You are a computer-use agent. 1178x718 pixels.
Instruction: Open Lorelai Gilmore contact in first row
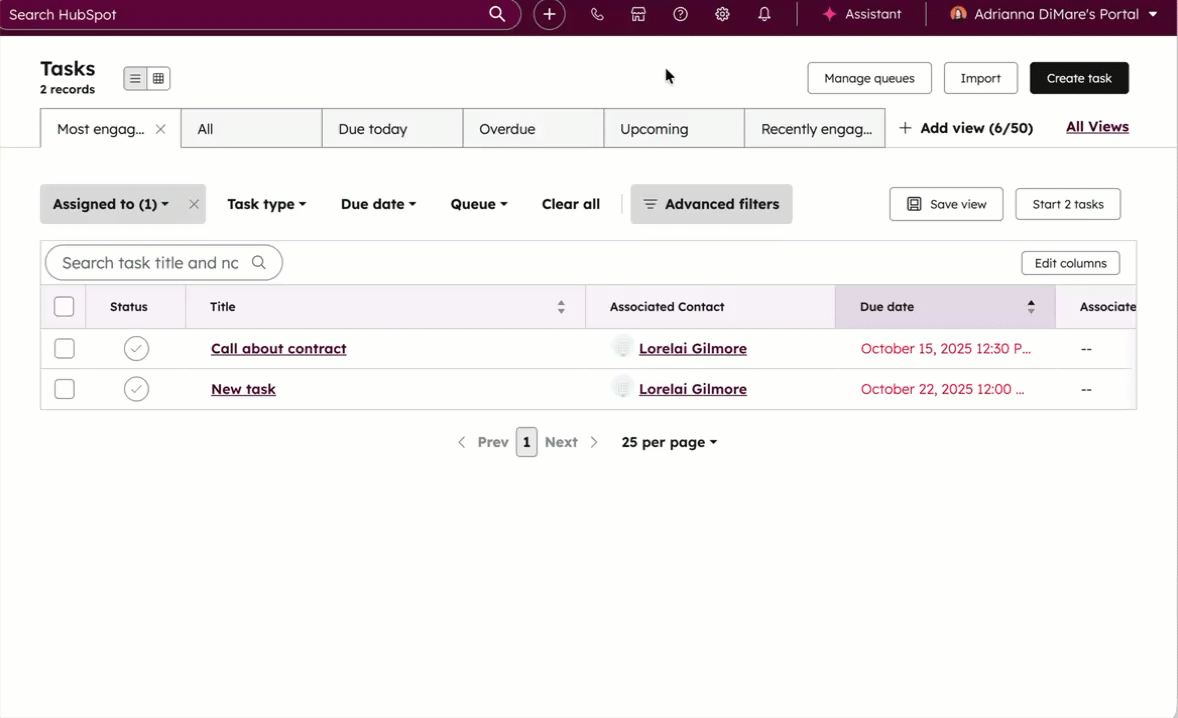click(693, 348)
